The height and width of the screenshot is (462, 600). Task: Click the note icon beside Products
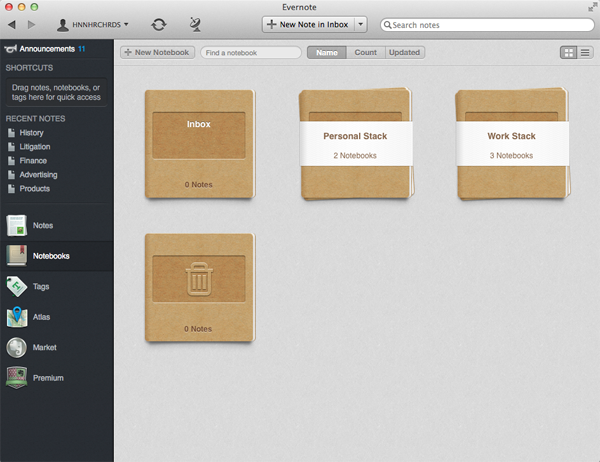tap(11, 189)
